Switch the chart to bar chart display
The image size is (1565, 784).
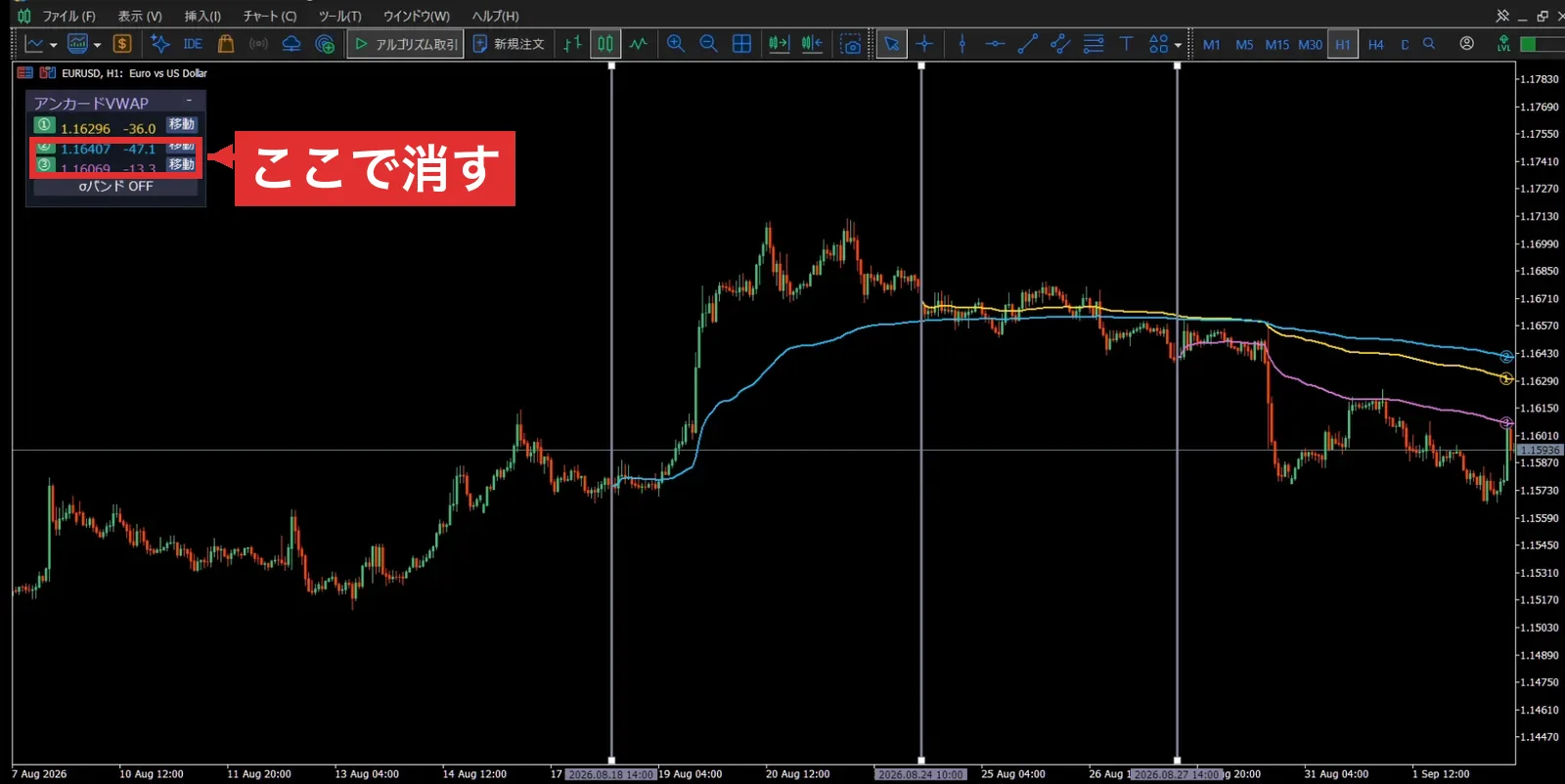[573, 44]
